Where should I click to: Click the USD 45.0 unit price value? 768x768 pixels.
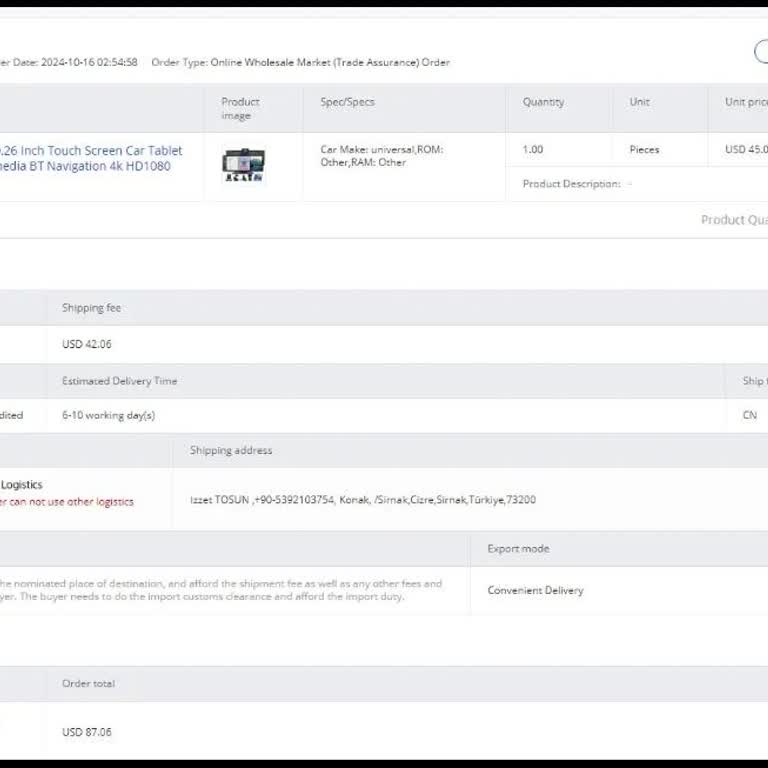pyautogui.click(x=746, y=149)
